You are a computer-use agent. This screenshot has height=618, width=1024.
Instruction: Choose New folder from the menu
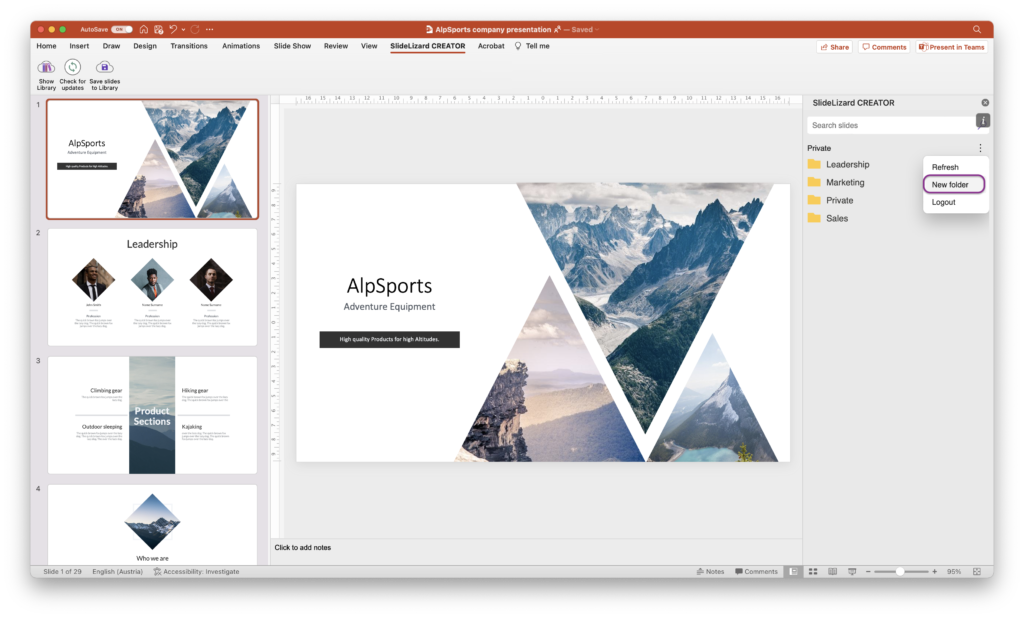[954, 185]
